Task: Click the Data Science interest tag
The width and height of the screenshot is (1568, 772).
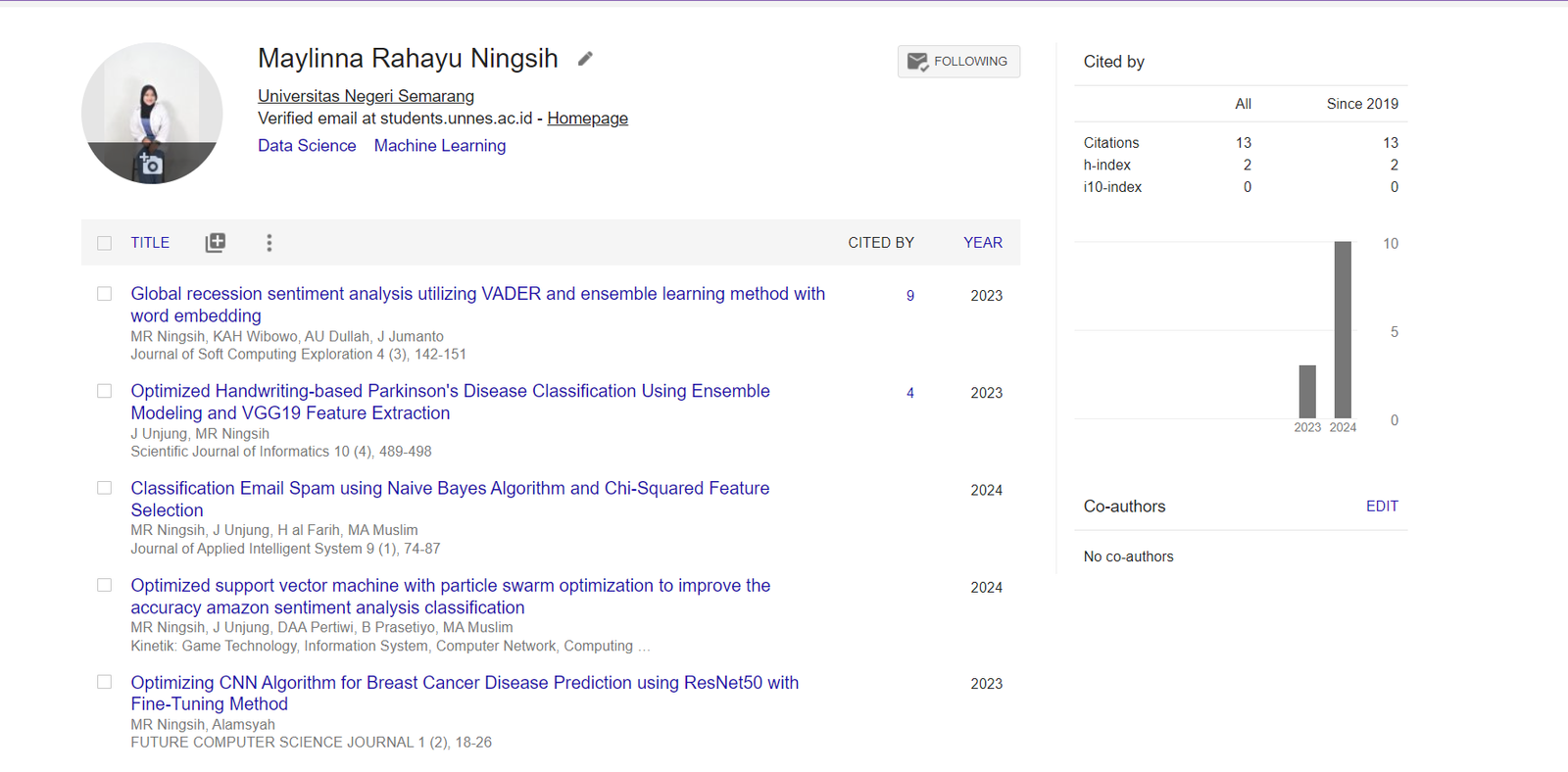Action: tap(307, 146)
